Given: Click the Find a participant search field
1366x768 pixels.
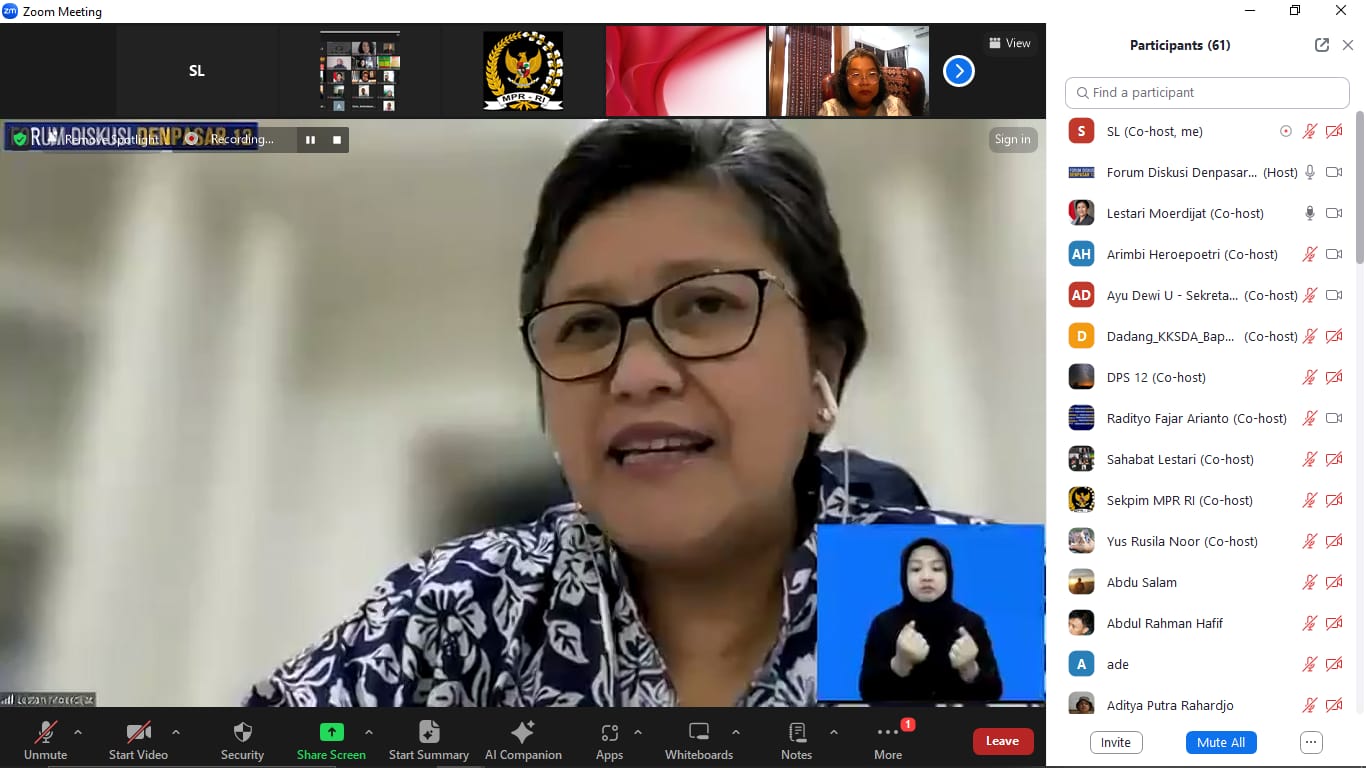Looking at the screenshot, I should tap(1206, 92).
